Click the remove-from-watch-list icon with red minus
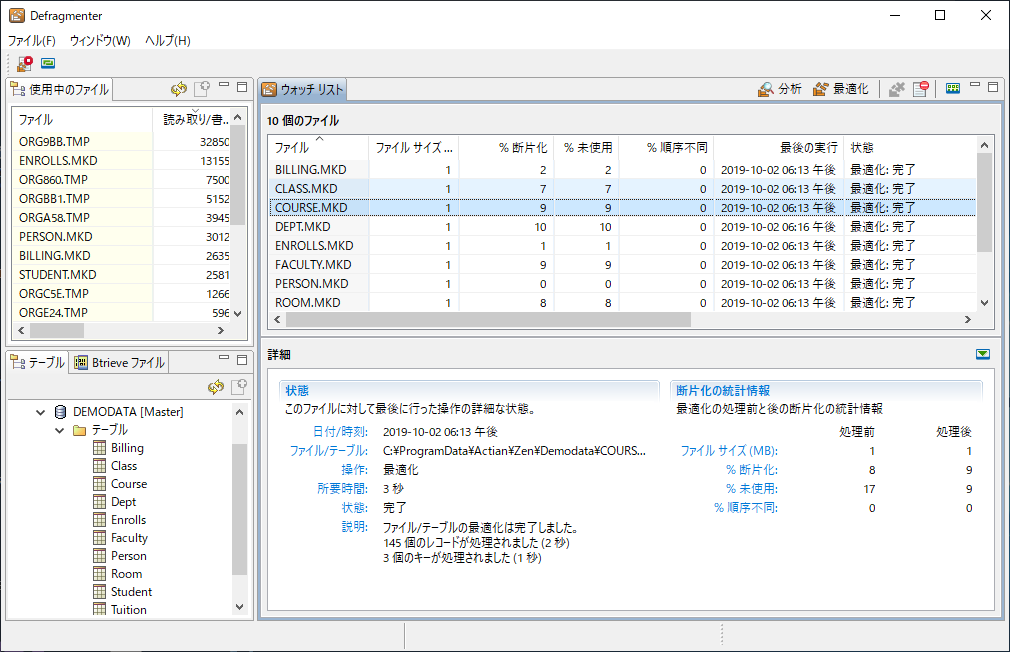 pyautogui.click(x=921, y=89)
